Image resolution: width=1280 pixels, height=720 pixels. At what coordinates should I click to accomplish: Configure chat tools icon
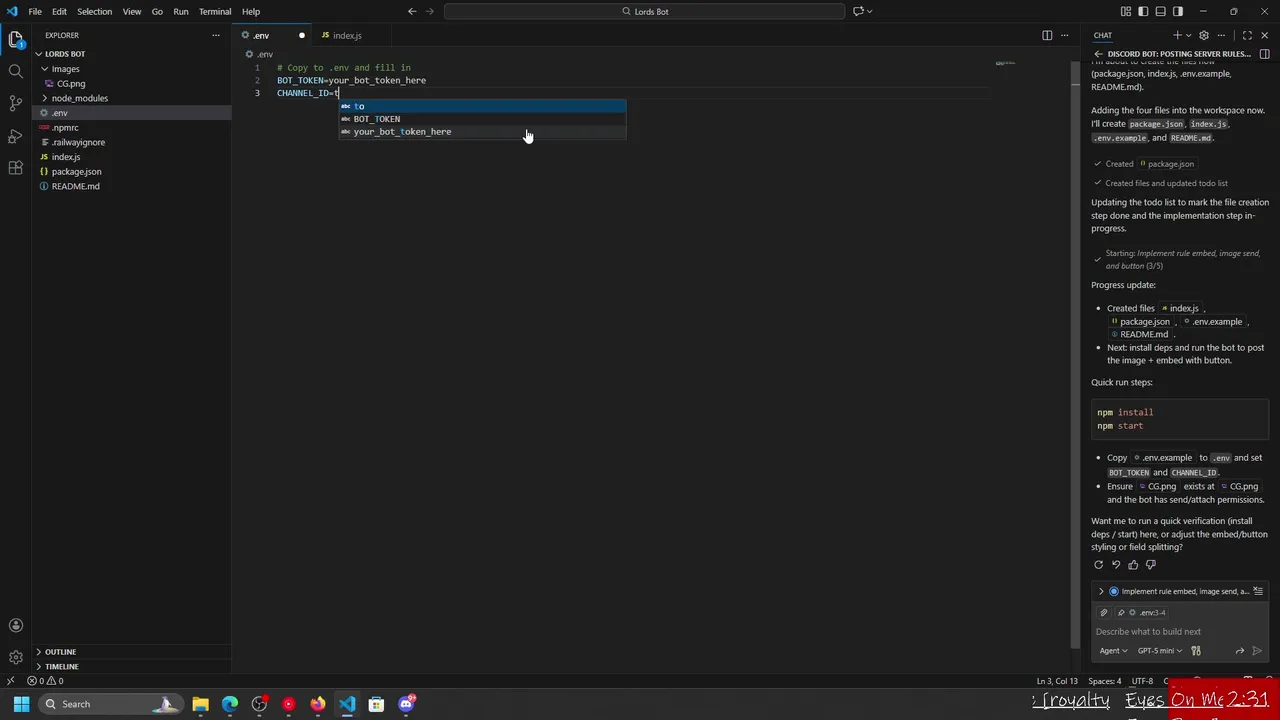(x=1195, y=651)
